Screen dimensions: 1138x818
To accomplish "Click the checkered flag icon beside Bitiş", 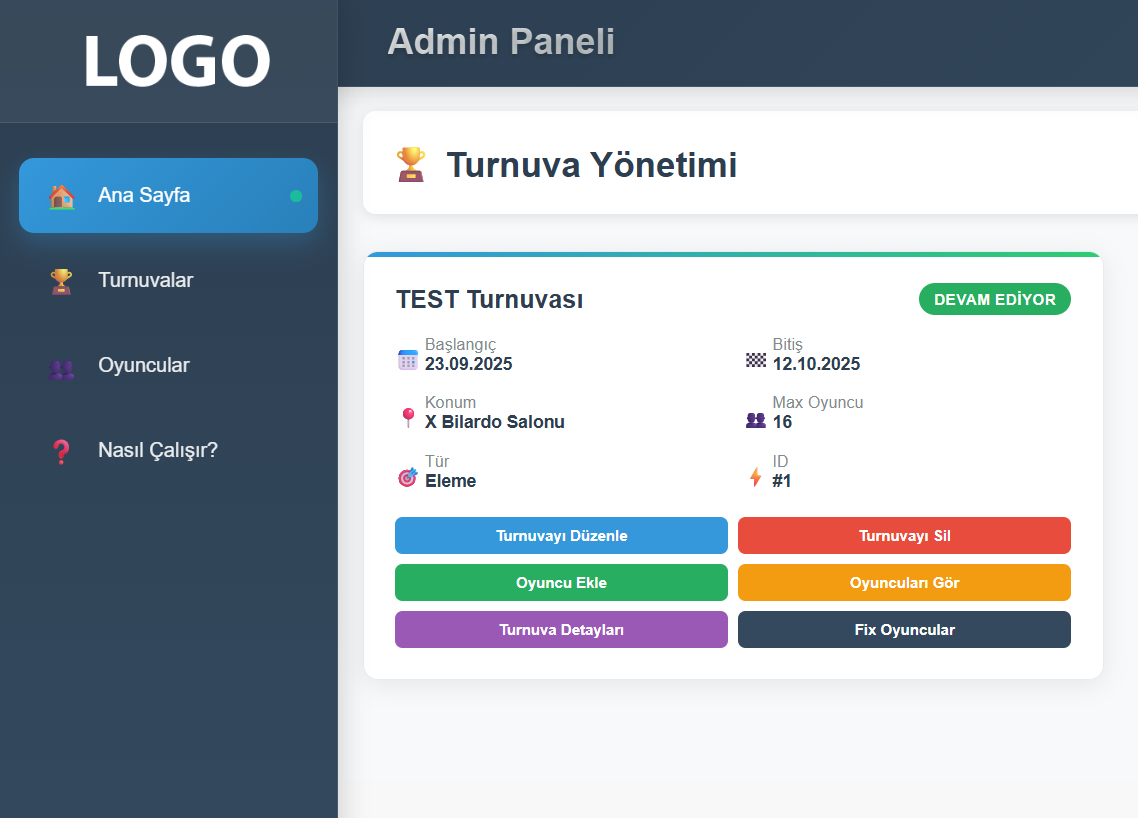I will (756, 359).
